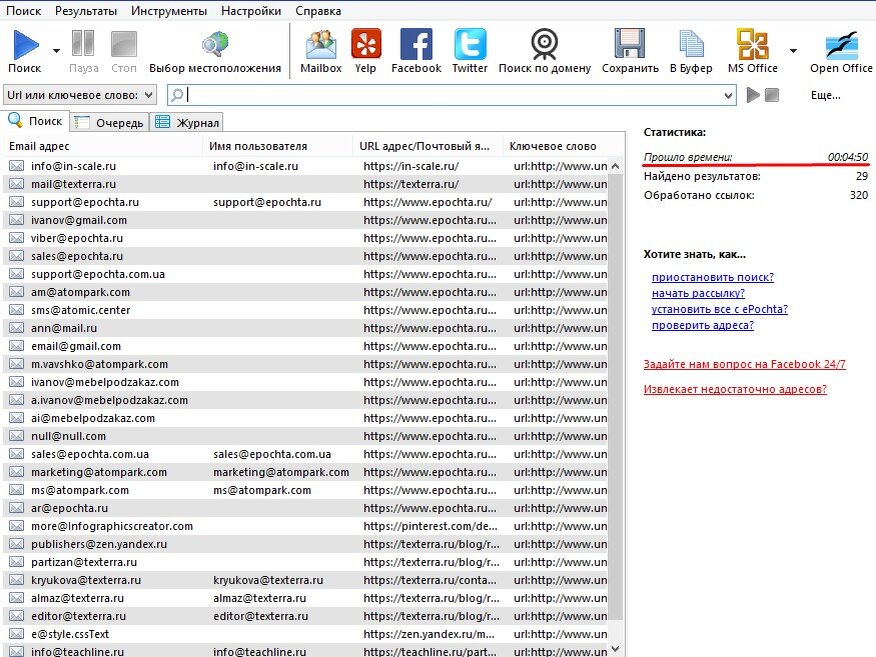Expand the Поиск button dropdown arrow
876x657 pixels.
click(56, 51)
